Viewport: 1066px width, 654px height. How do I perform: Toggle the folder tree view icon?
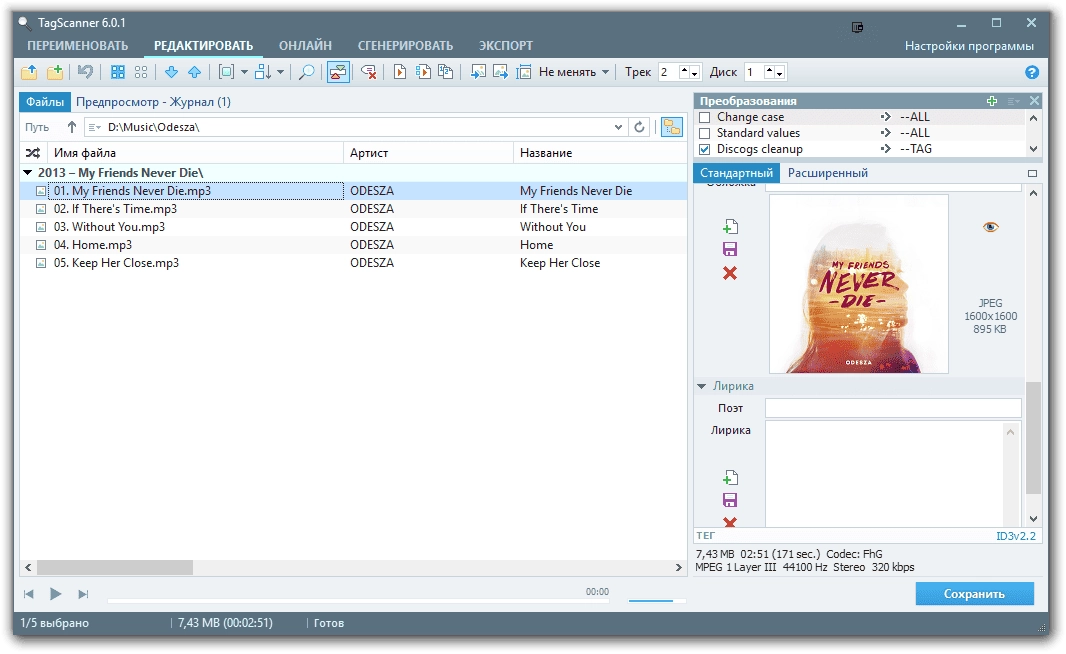tap(672, 127)
